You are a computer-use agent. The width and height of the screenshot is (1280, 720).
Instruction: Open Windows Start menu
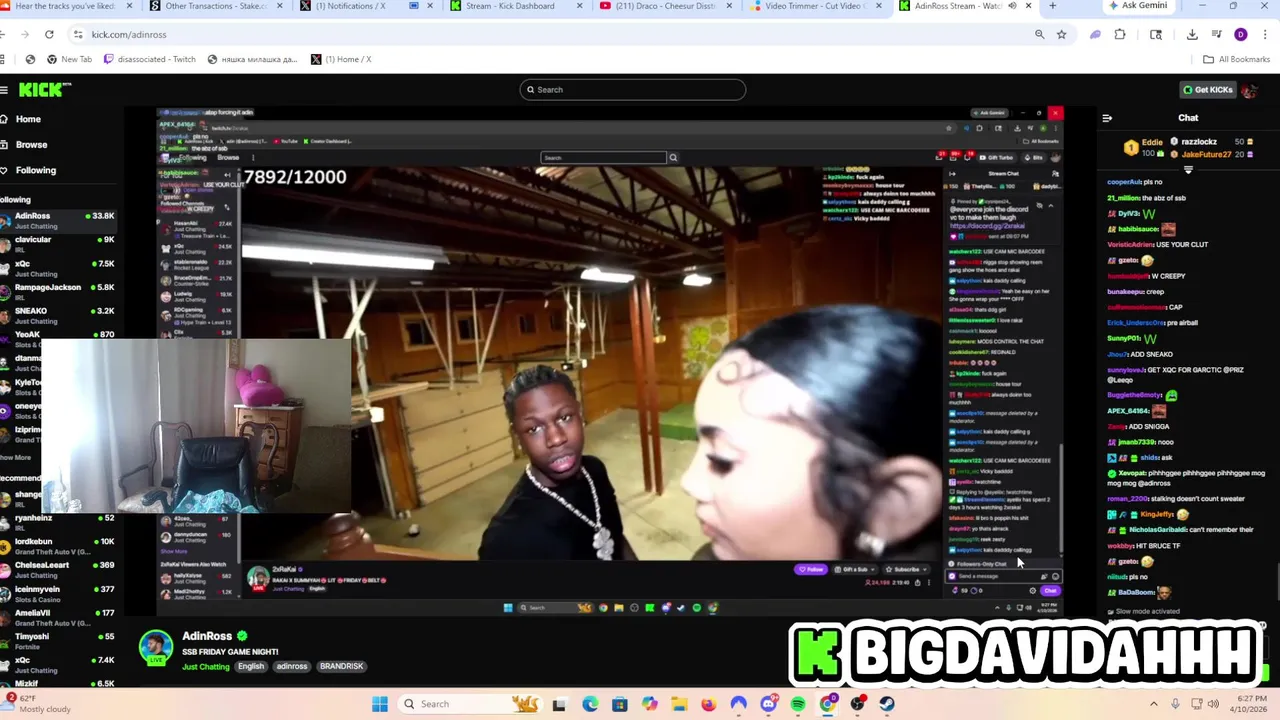(x=380, y=704)
